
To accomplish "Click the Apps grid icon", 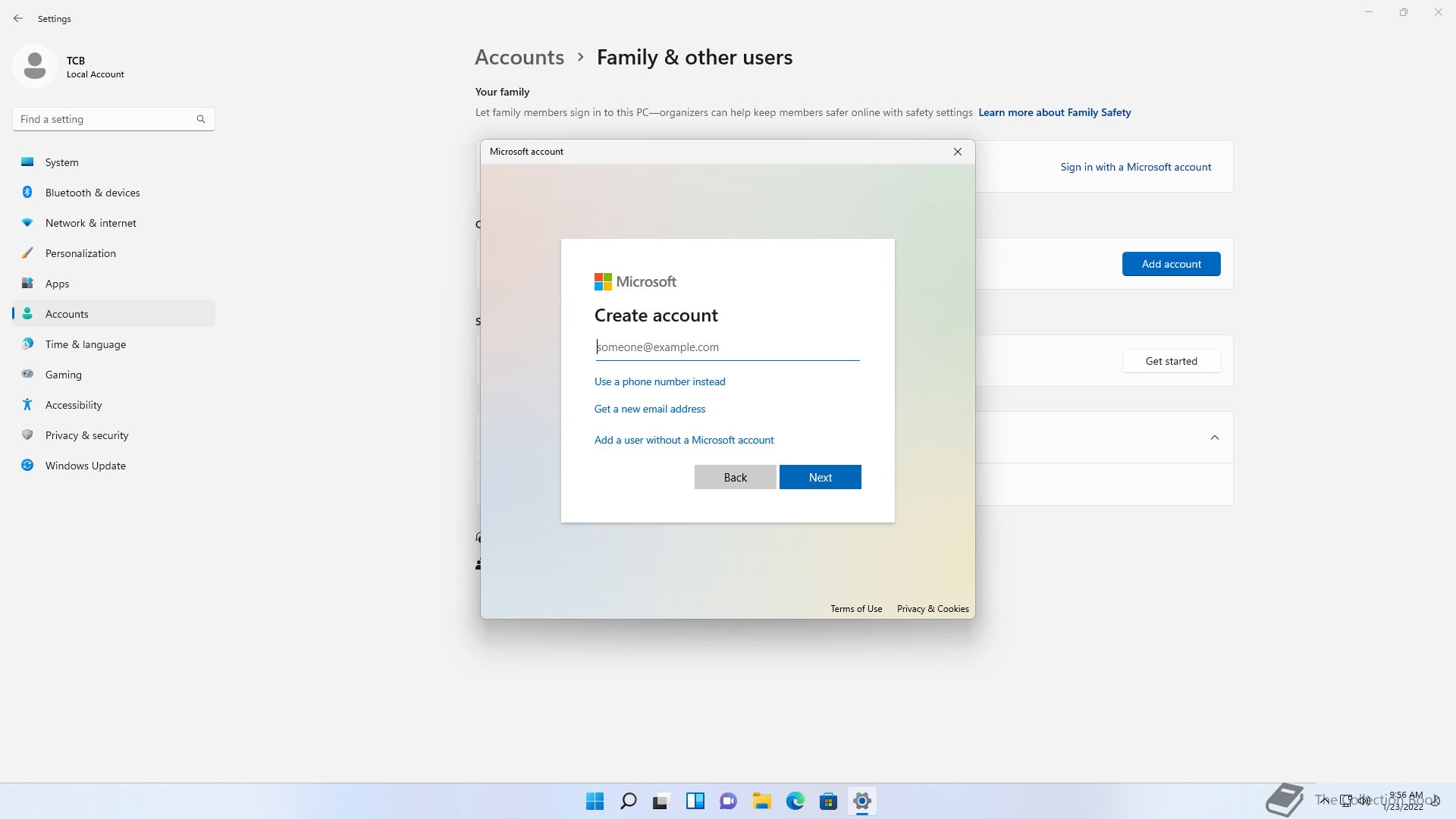I will pos(27,283).
